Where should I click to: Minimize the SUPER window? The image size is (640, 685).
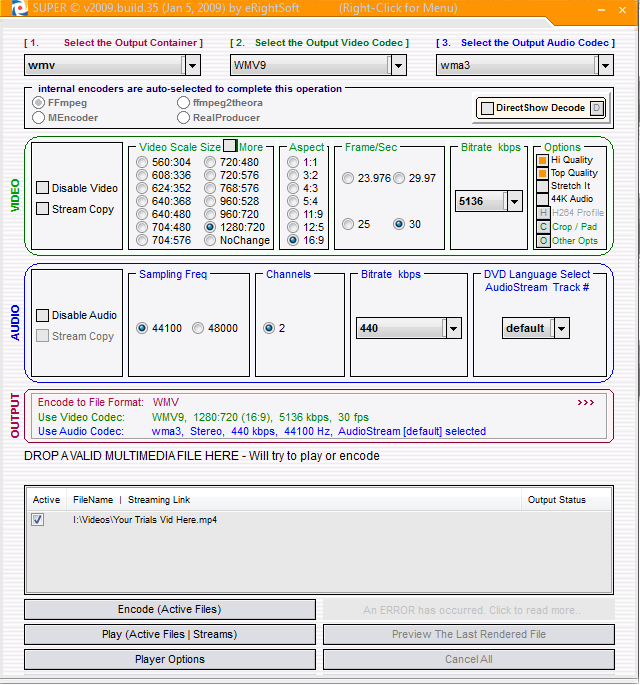click(602, 10)
